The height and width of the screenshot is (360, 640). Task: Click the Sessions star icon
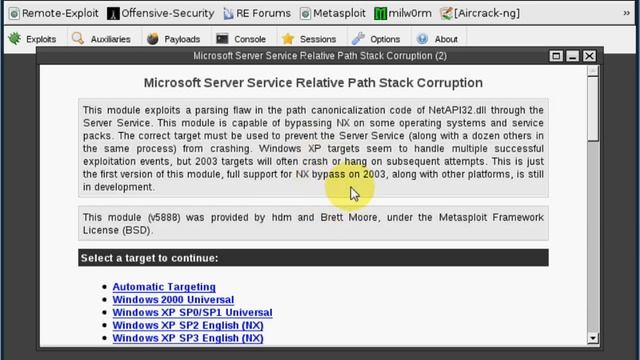click(288, 39)
